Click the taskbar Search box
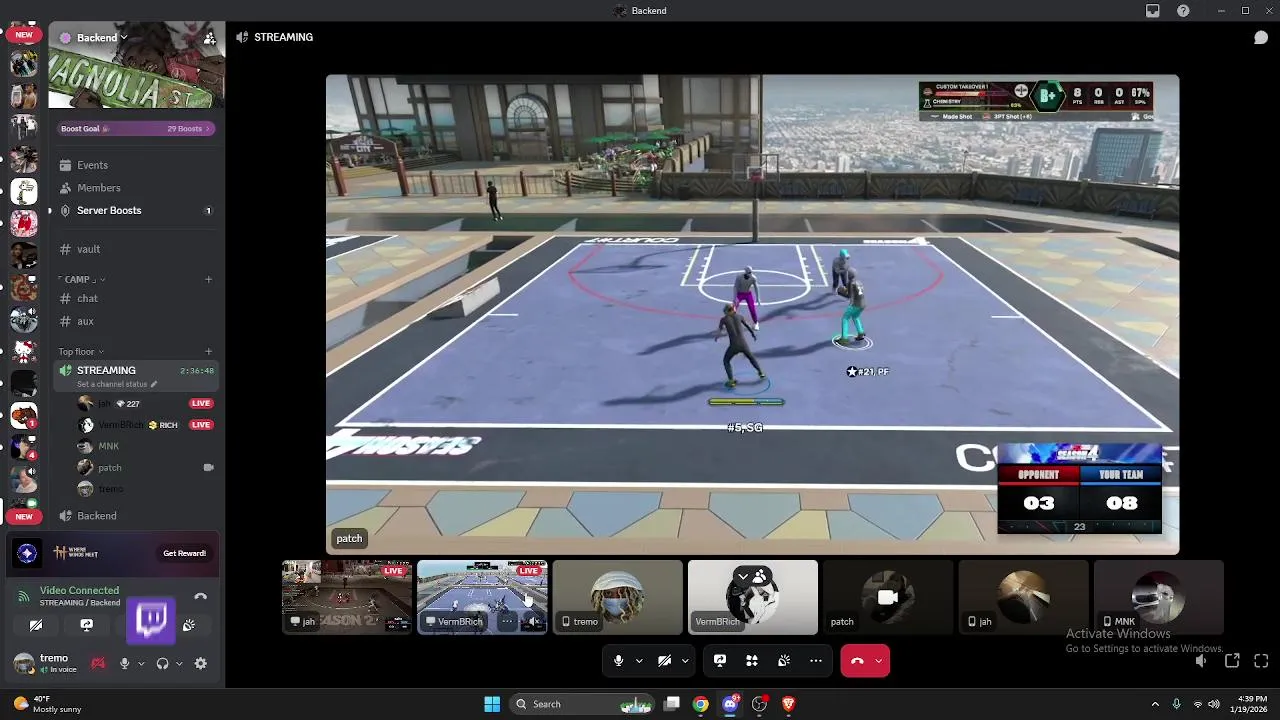The width and height of the screenshot is (1280, 720). [583, 704]
